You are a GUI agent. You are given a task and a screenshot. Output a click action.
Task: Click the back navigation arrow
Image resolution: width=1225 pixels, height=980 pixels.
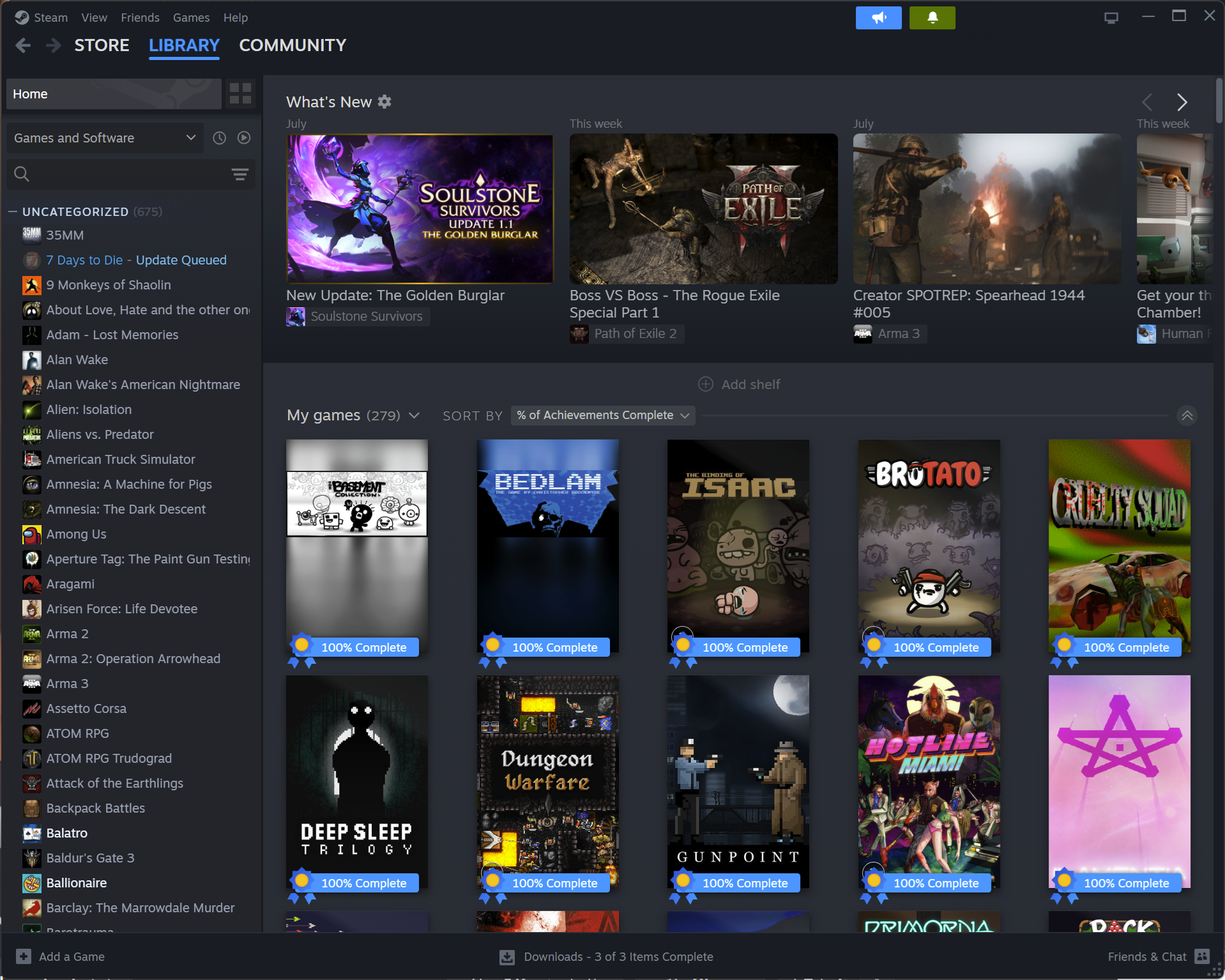coord(23,45)
